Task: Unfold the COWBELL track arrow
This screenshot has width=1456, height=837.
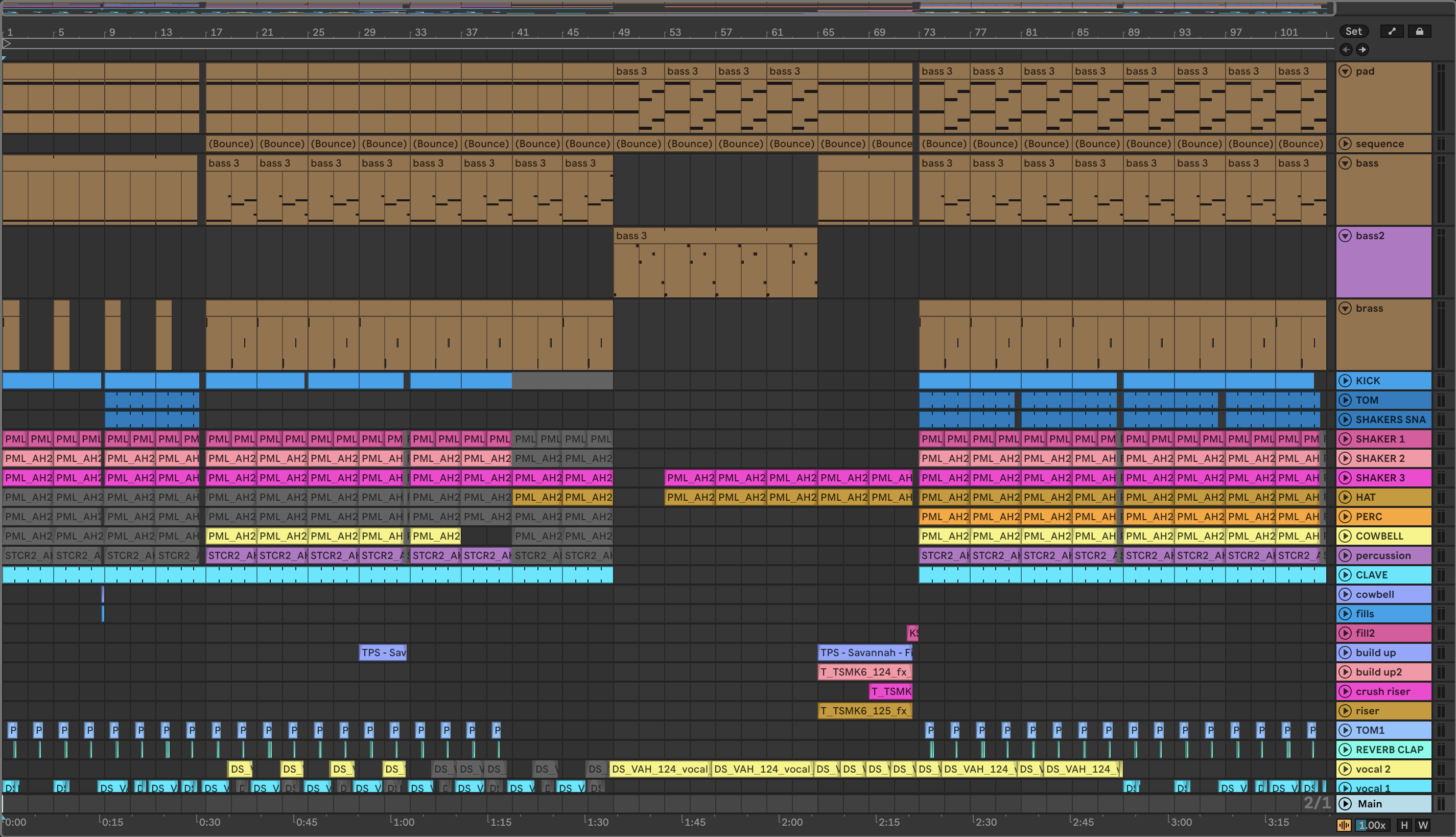Action: (1345, 537)
